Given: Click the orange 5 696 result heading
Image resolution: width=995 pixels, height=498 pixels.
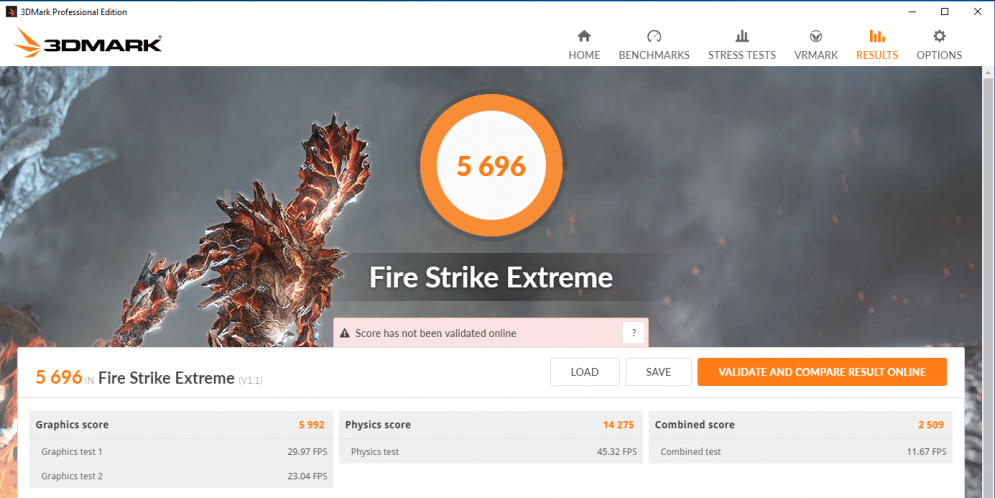Looking at the screenshot, I should pyautogui.click(x=59, y=377).
